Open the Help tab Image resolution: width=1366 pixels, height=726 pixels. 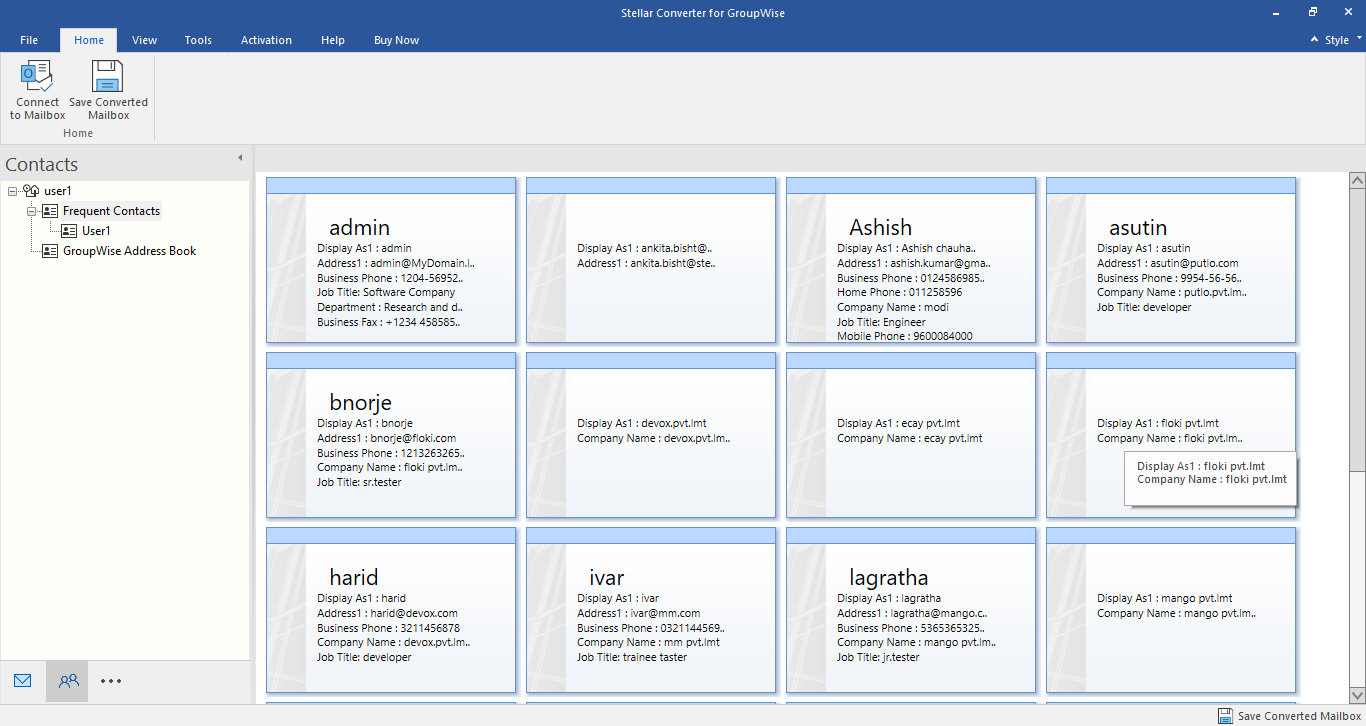[333, 40]
